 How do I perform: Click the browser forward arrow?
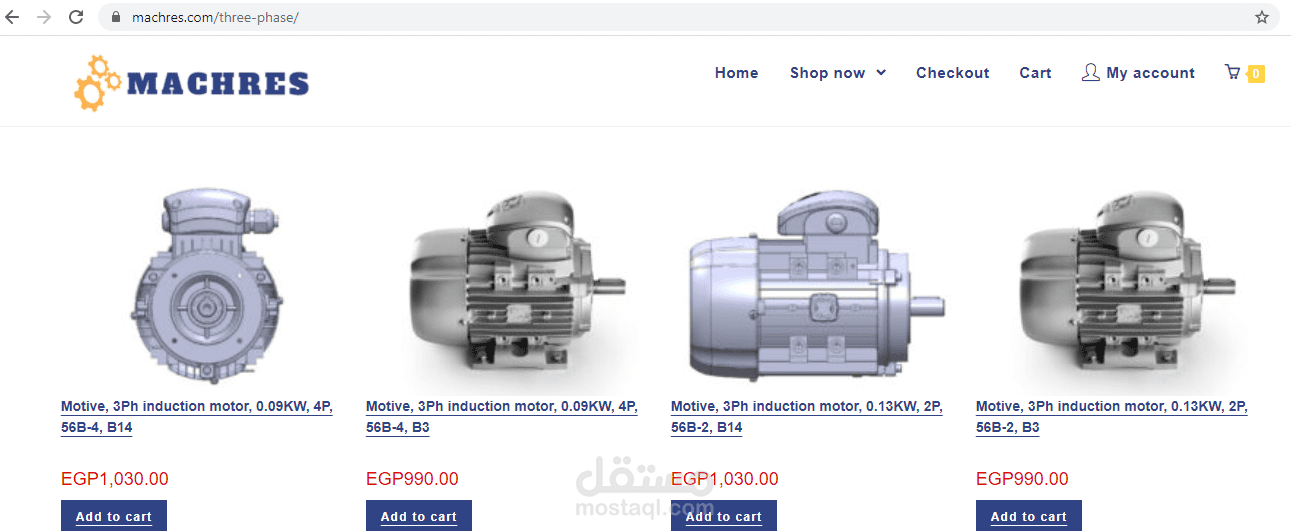tap(44, 17)
